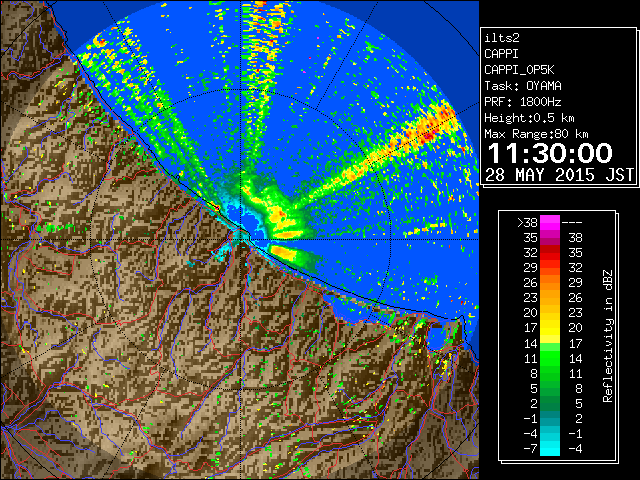Click the 11:30:00 timestamp text
The image size is (640, 480).
click(550, 153)
